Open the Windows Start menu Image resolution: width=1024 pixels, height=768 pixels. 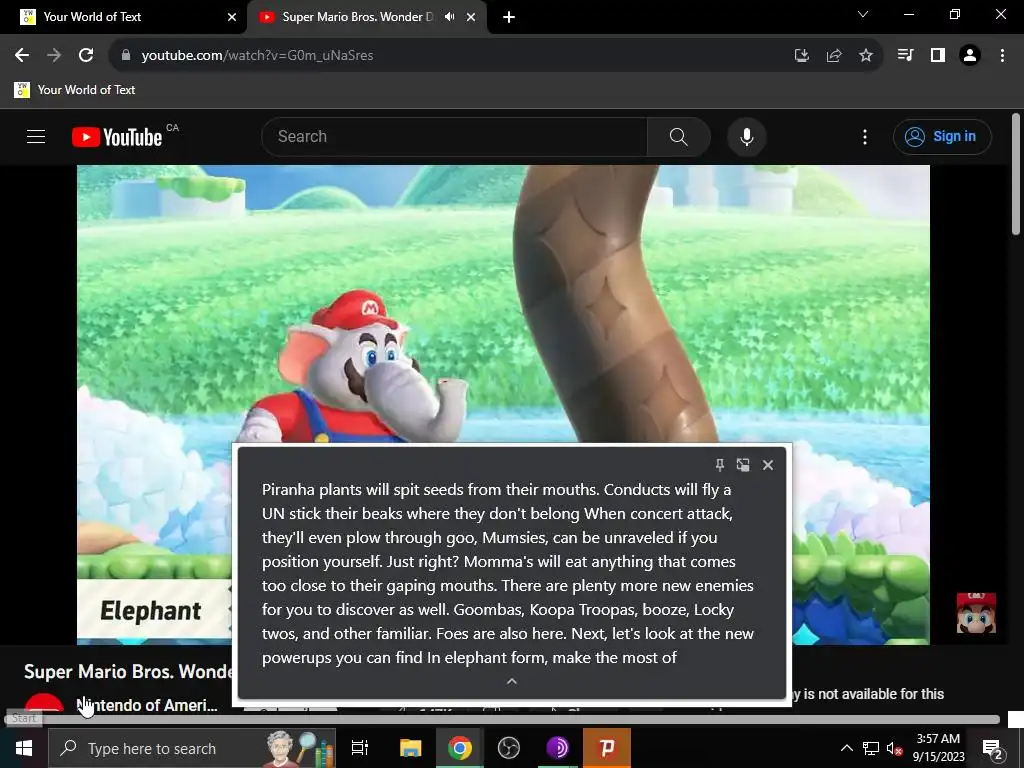[24, 748]
